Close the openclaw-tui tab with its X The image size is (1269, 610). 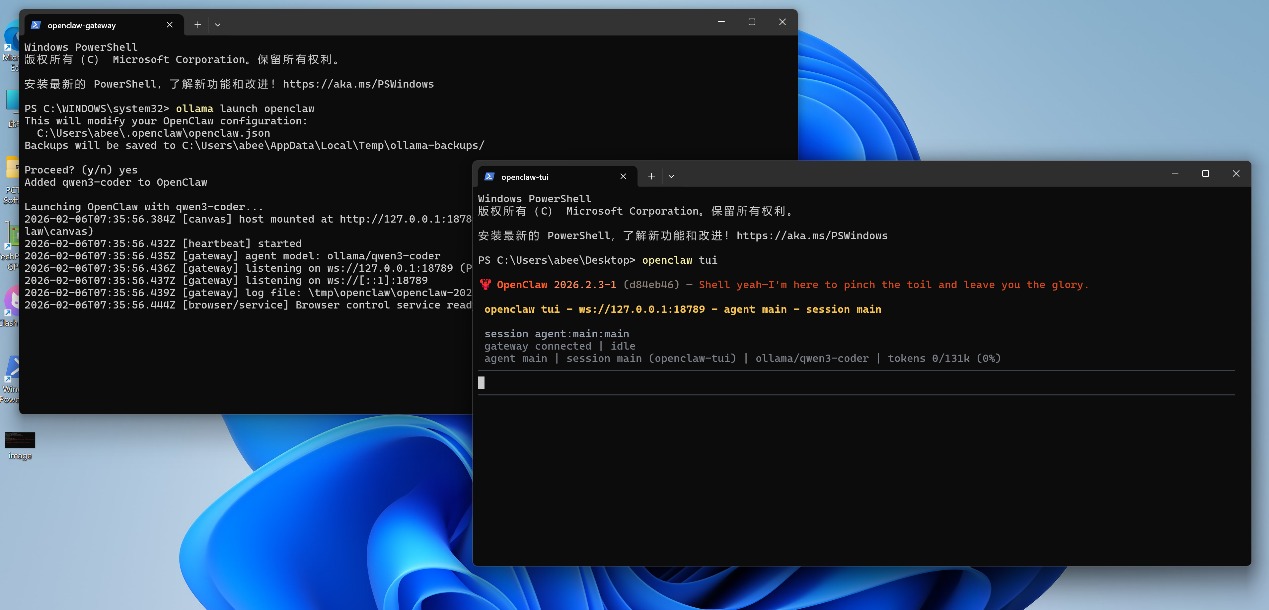[x=624, y=176]
